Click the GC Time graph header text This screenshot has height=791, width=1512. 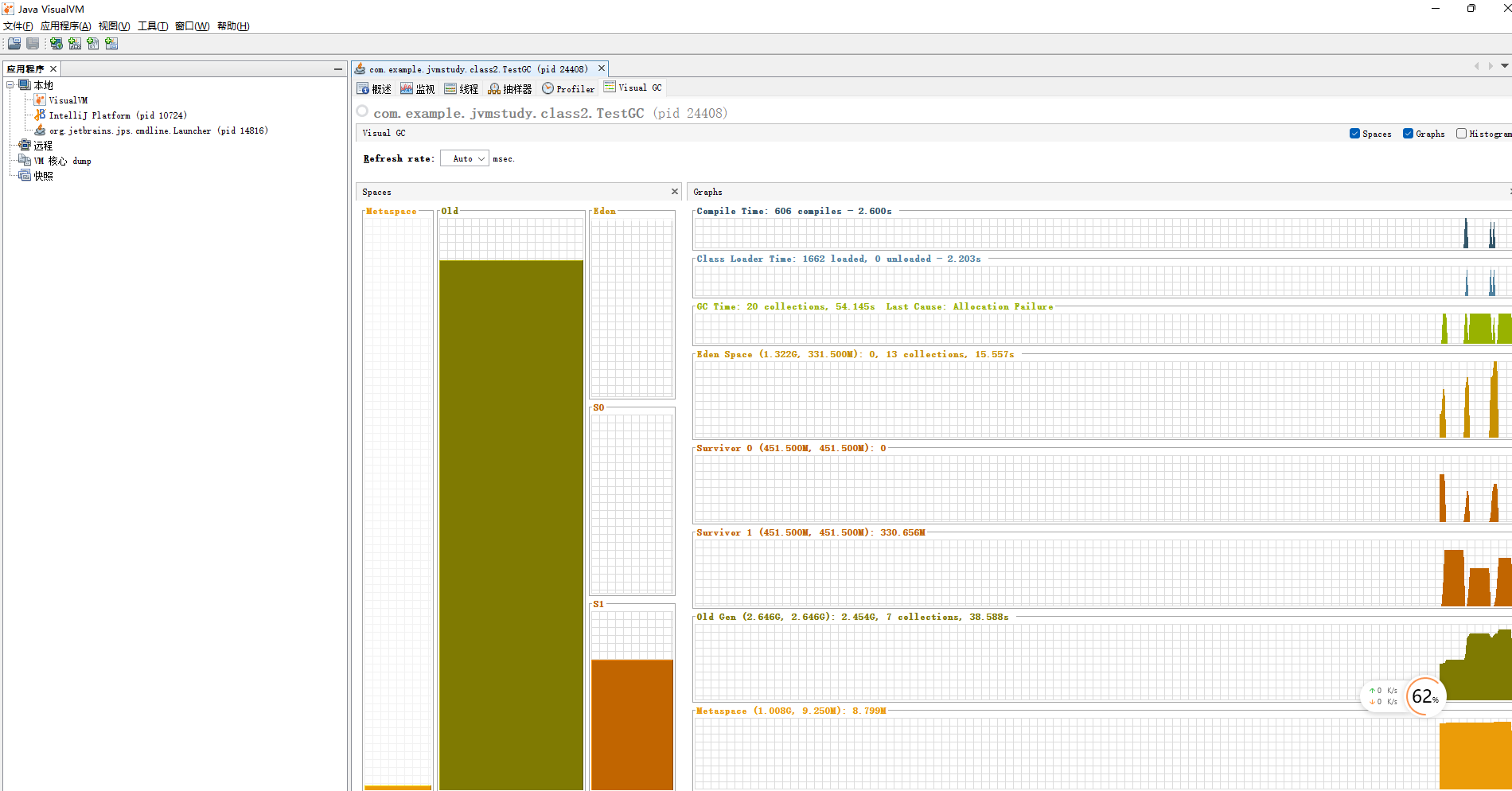pyautogui.click(x=875, y=306)
